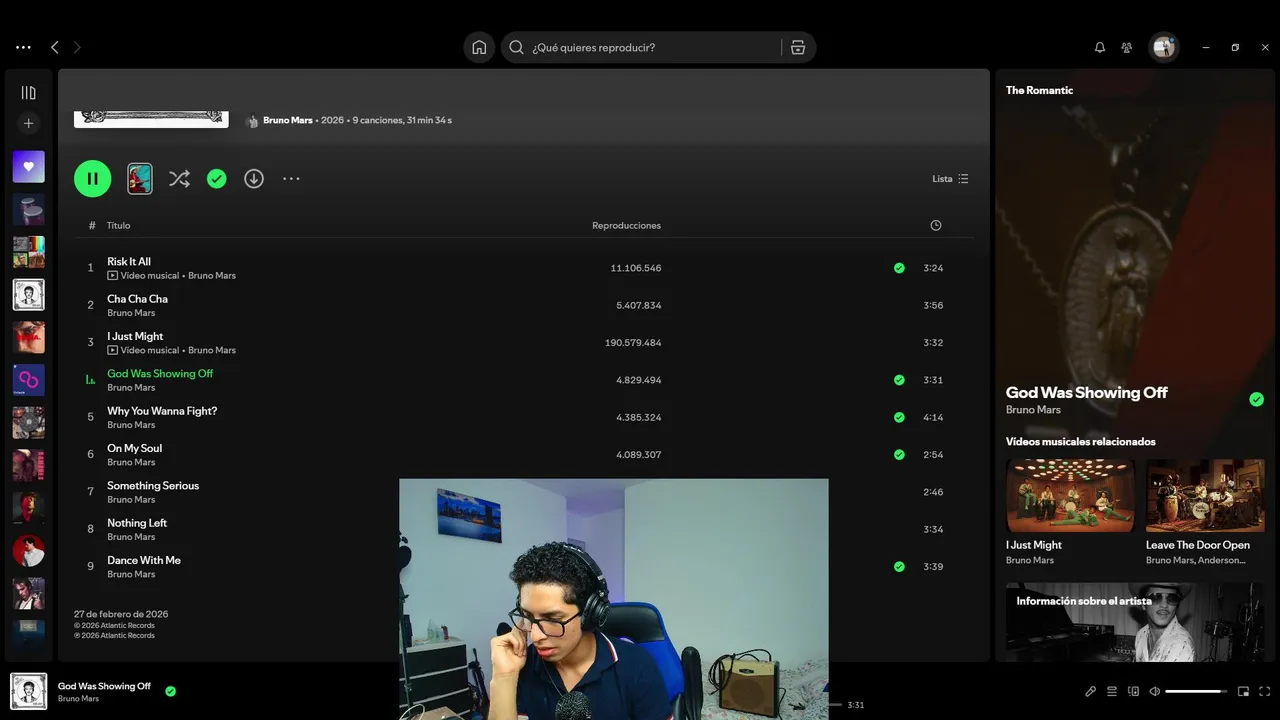
Task: Go to the Home page
Action: point(479,47)
